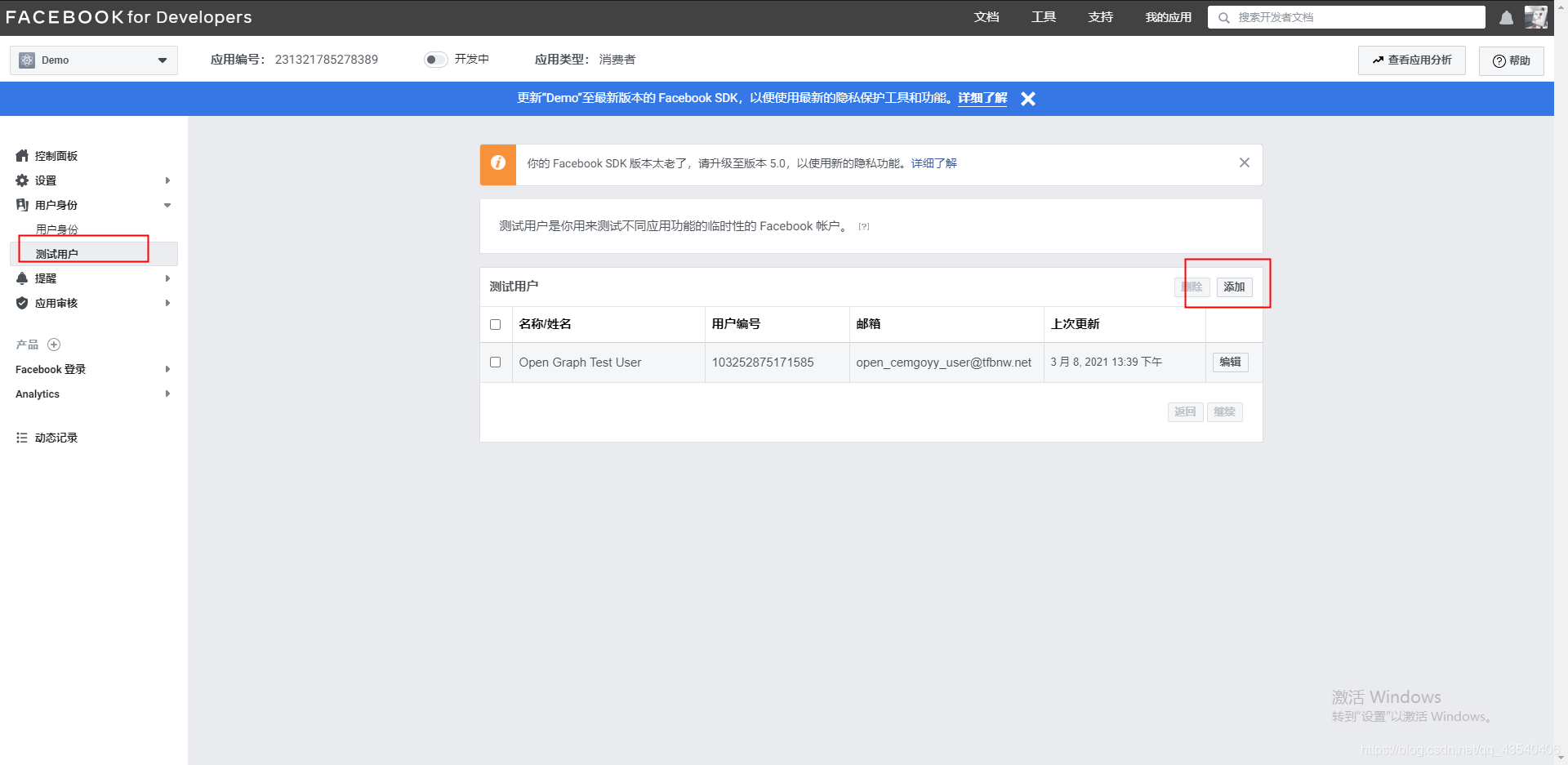Screen dimensions: 1568x765
Task: Collapse the 用户身份 sidebar section arrow
Action: pos(167,205)
